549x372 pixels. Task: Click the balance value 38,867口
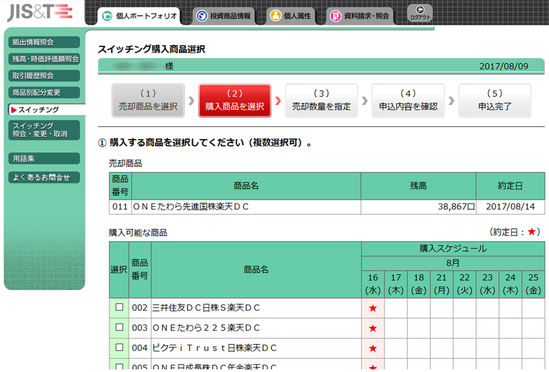tap(456, 207)
